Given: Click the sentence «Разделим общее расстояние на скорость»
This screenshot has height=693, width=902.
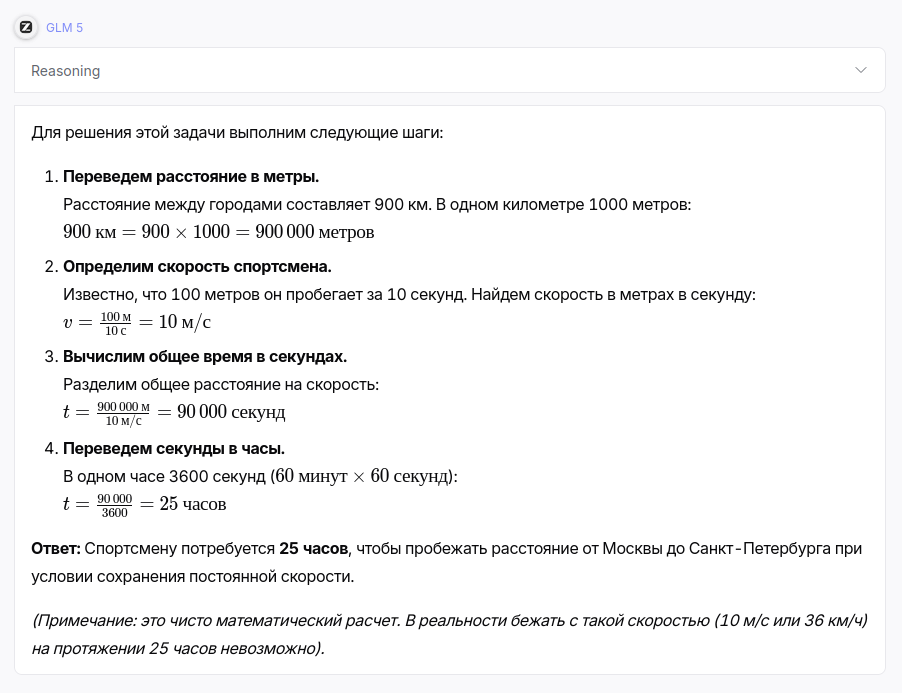Looking at the screenshot, I should pyautogui.click(x=221, y=385).
